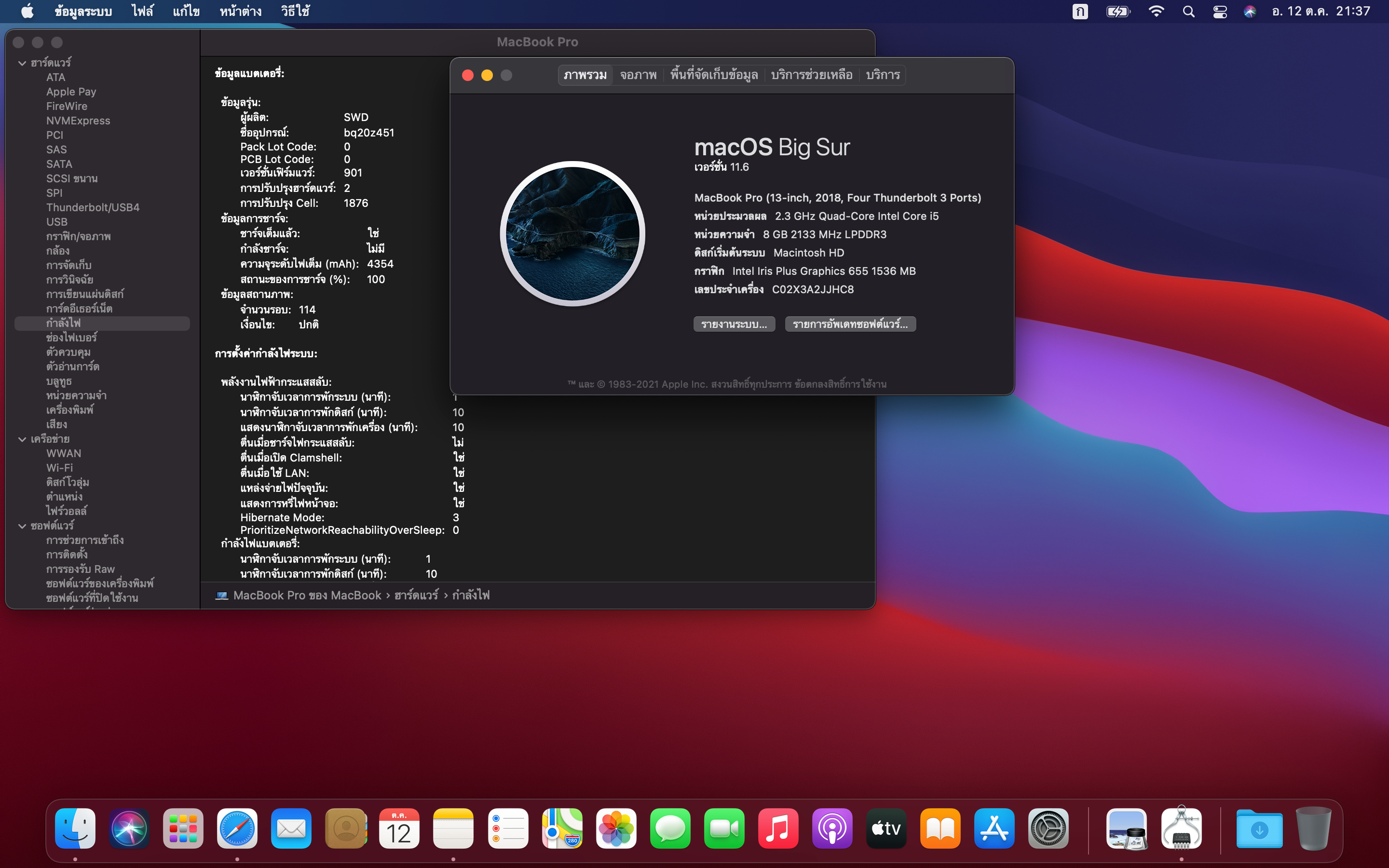
Task: Collapse the เครือข่าย network section in sidebar
Action: tap(22, 439)
